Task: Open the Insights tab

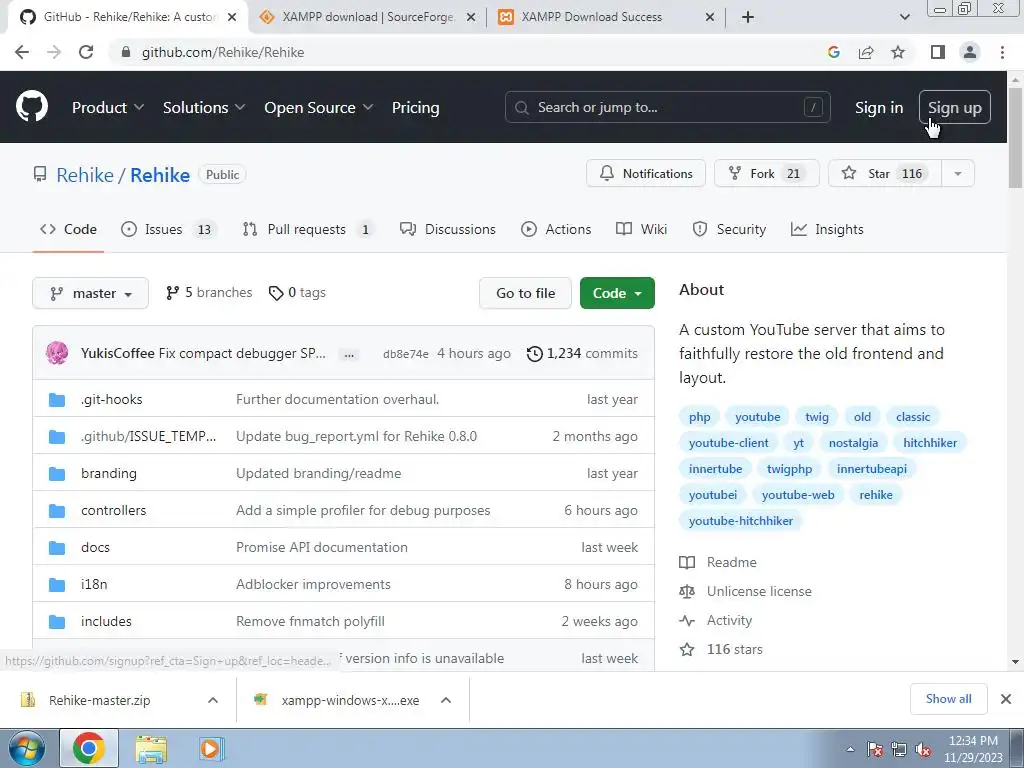Action: [827, 229]
